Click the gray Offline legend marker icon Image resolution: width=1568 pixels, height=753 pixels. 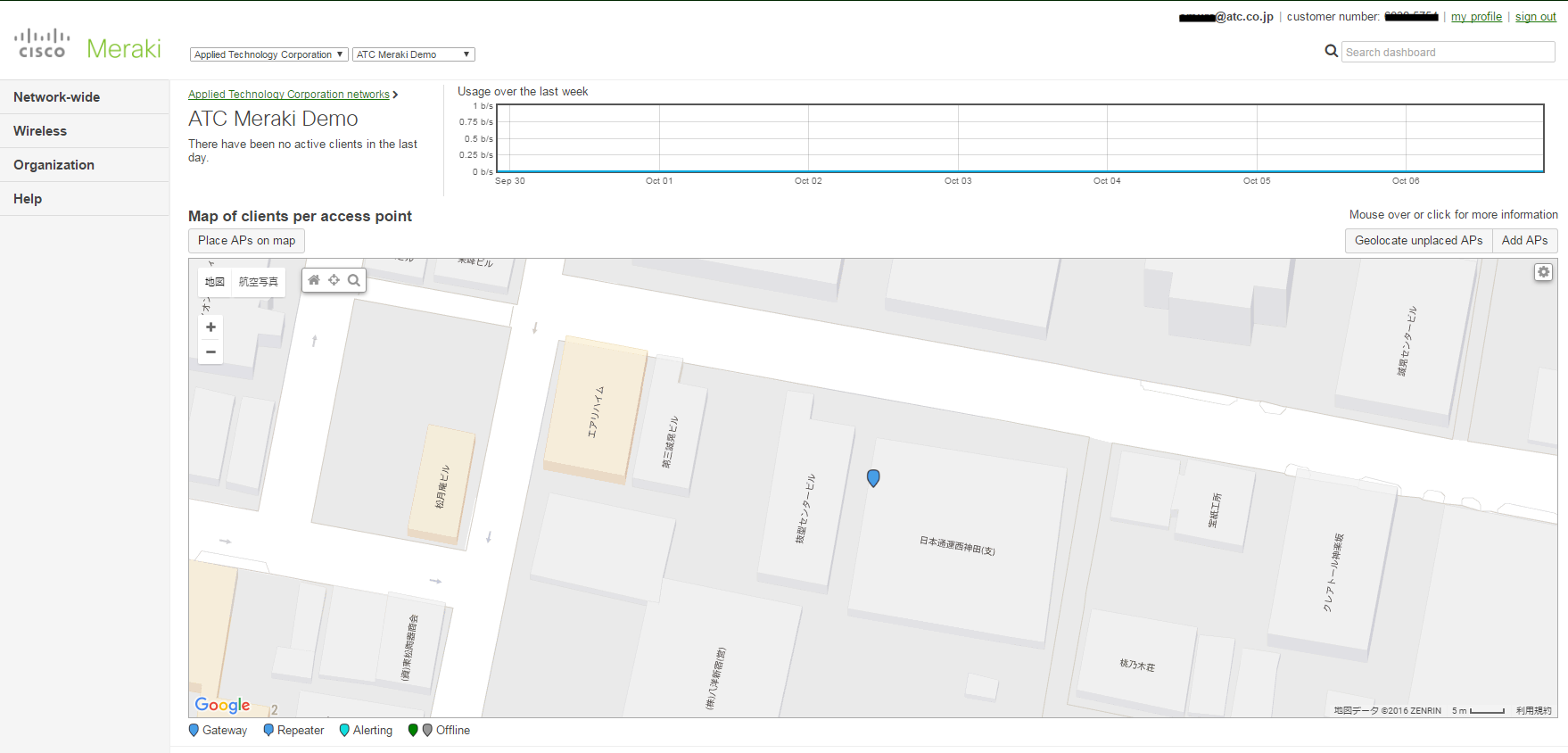coord(427,730)
